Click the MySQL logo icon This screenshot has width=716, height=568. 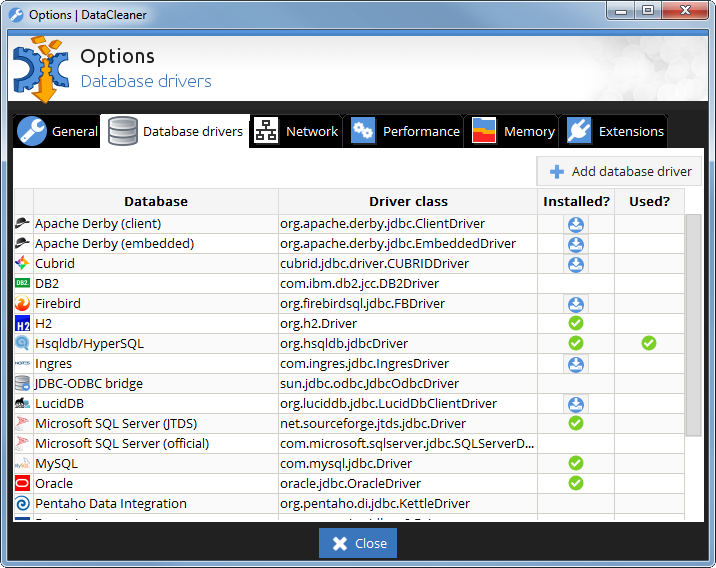point(22,464)
